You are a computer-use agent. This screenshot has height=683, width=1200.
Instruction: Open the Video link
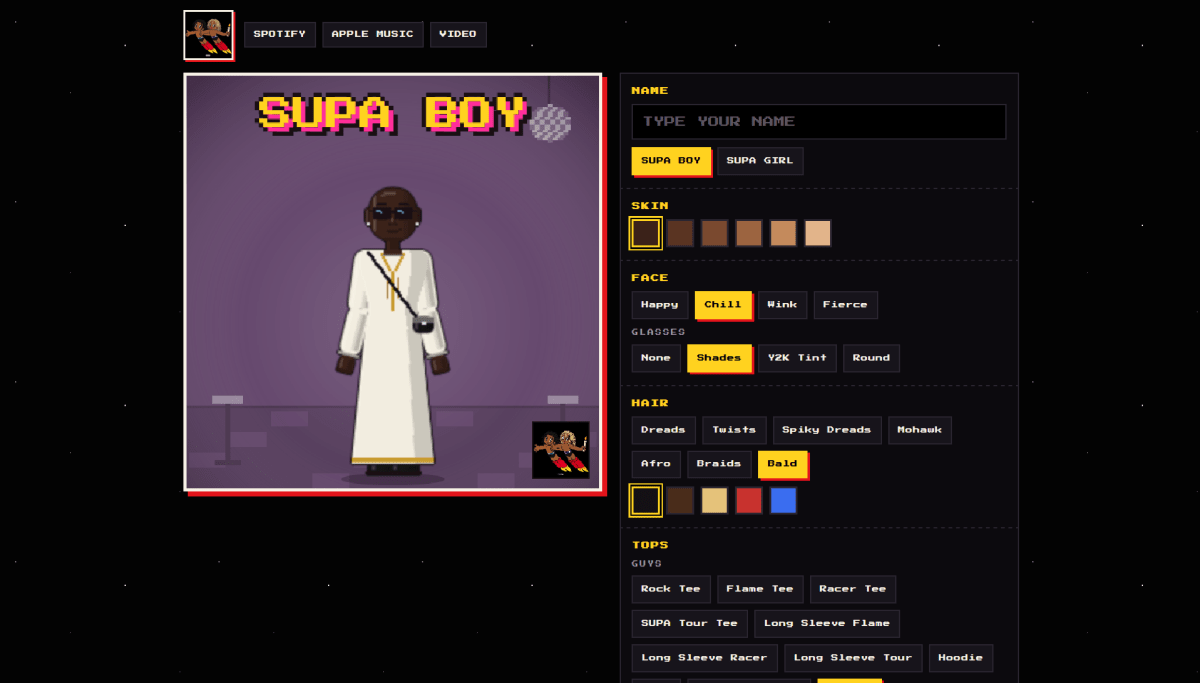pyautogui.click(x=458, y=35)
